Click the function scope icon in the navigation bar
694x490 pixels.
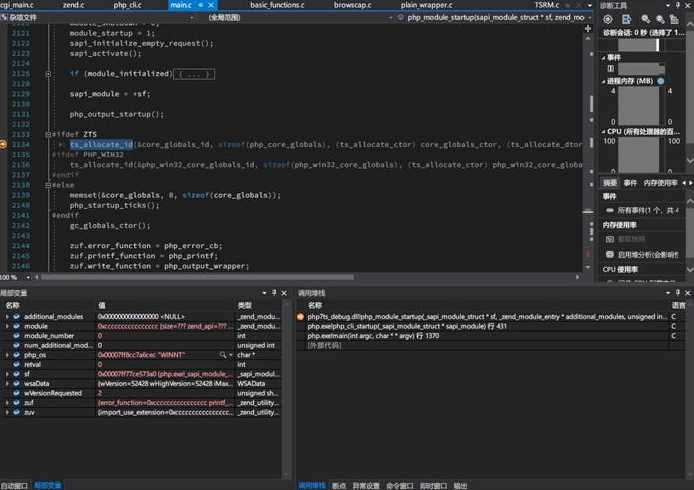pos(400,17)
